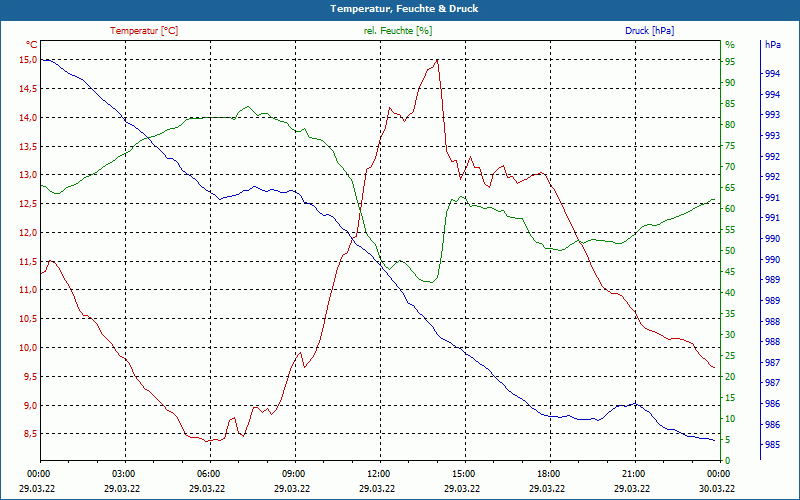800x500 pixels.
Task: Click the "12:00" time axis label
Action: point(378,473)
